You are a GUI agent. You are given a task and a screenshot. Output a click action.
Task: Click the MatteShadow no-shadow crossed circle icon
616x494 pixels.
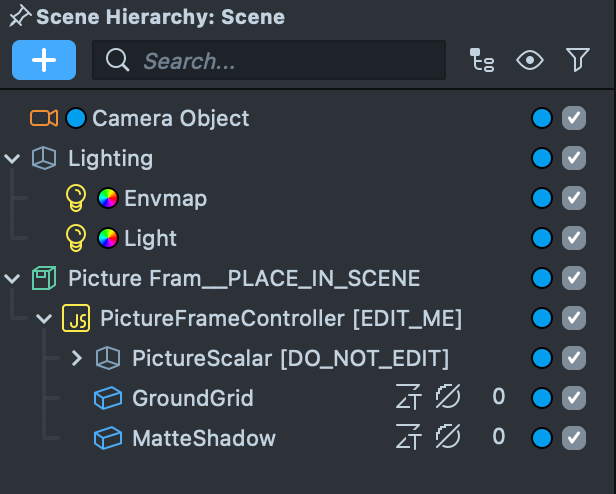(447, 438)
